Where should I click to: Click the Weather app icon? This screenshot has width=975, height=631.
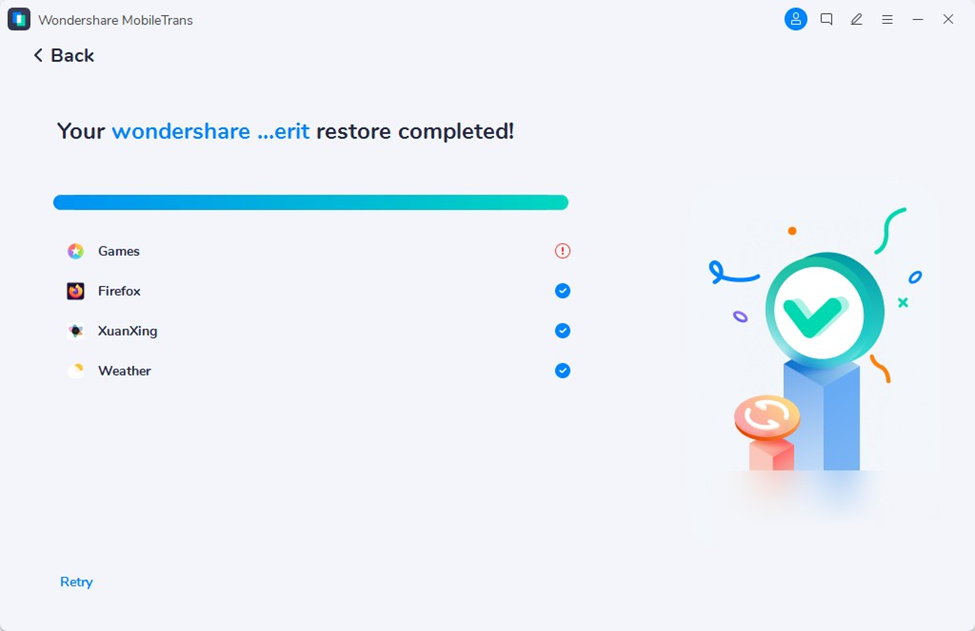coord(76,371)
